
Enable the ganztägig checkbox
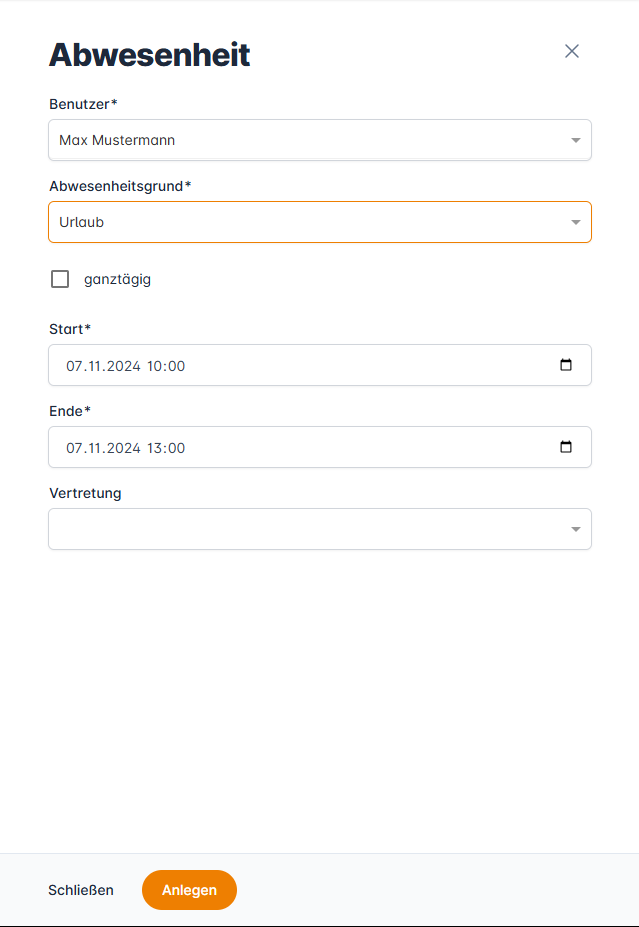[x=60, y=279]
